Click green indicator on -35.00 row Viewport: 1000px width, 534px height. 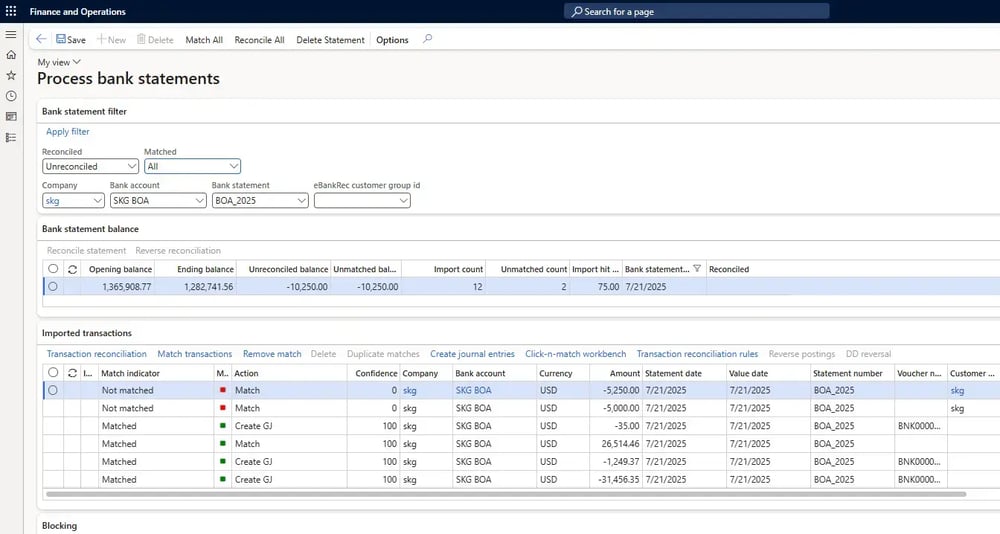coord(223,426)
